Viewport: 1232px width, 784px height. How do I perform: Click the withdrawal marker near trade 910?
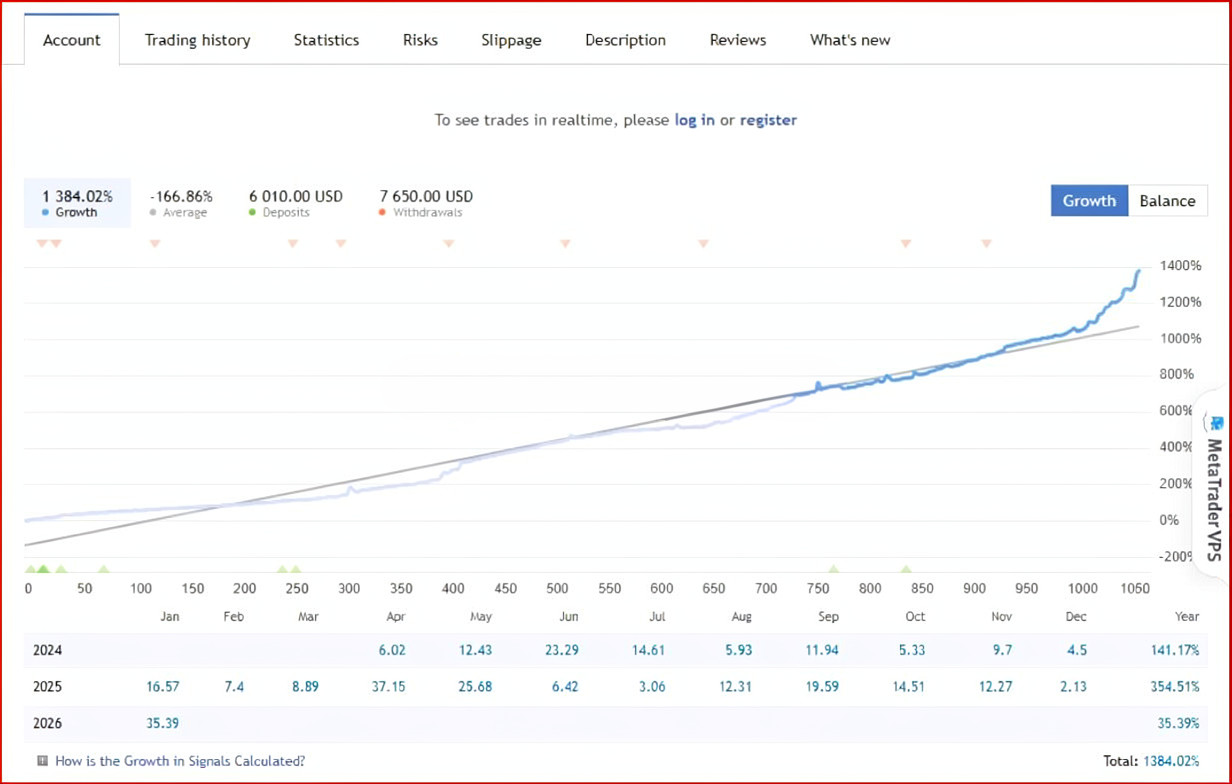pos(986,243)
